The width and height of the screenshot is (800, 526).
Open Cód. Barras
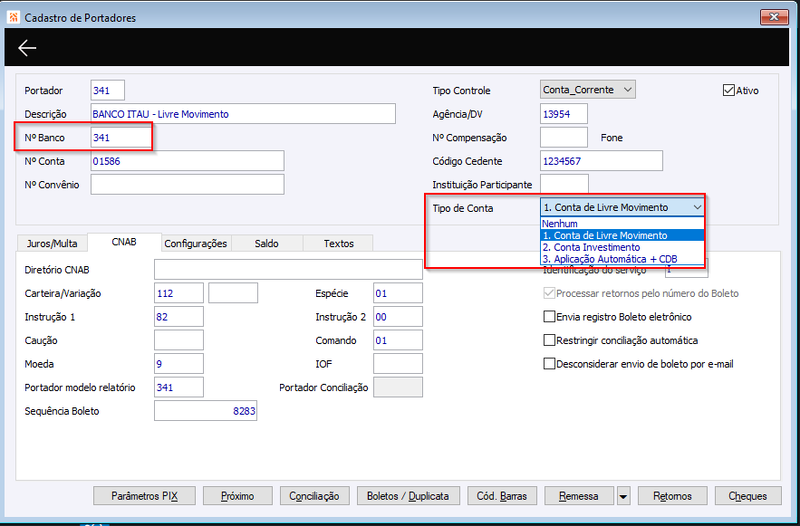tap(502, 496)
